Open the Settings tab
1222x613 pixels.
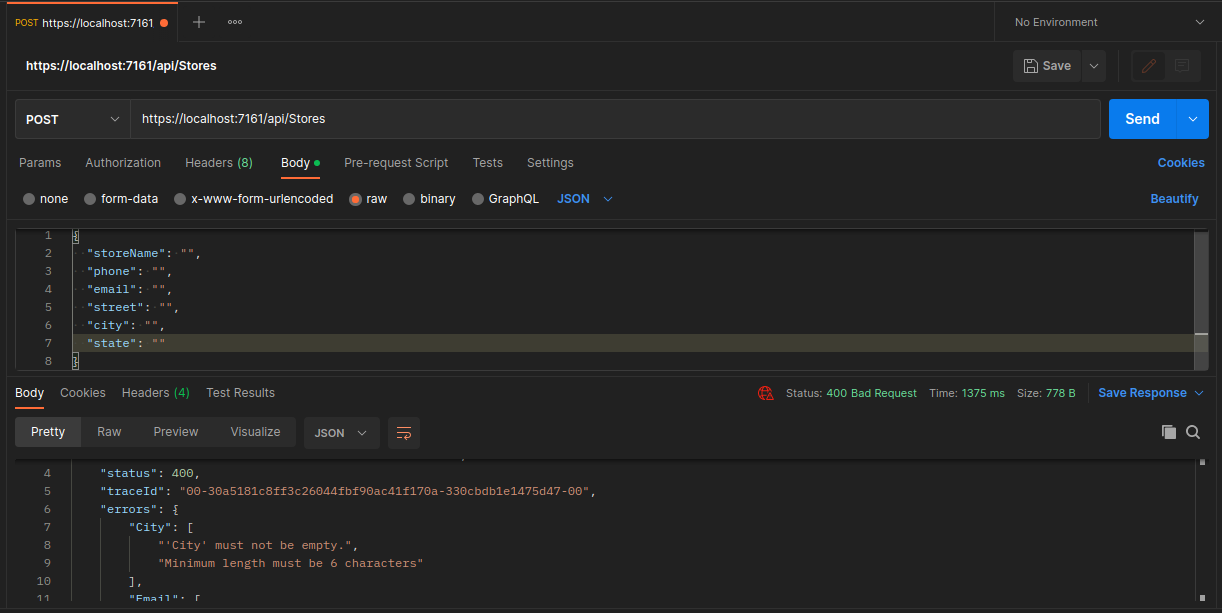pyautogui.click(x=550, y=163)
